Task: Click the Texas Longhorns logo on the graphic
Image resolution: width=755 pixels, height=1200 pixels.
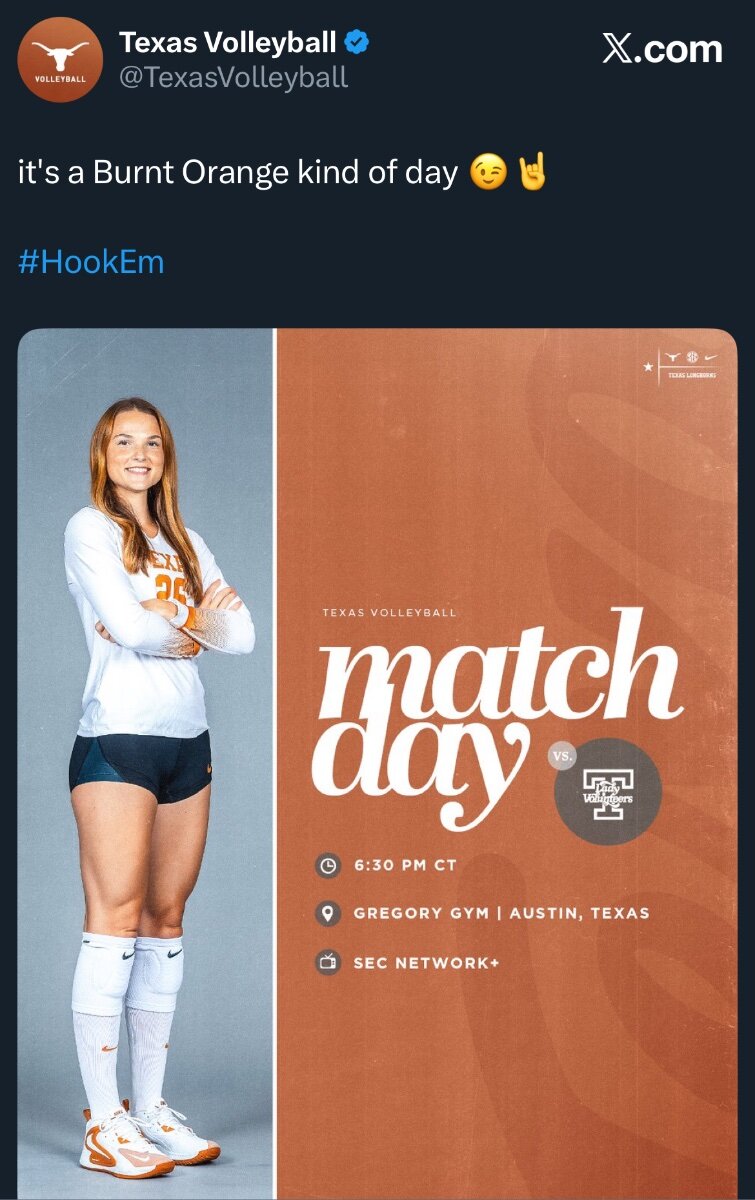Action: click(x=686, y=362)
